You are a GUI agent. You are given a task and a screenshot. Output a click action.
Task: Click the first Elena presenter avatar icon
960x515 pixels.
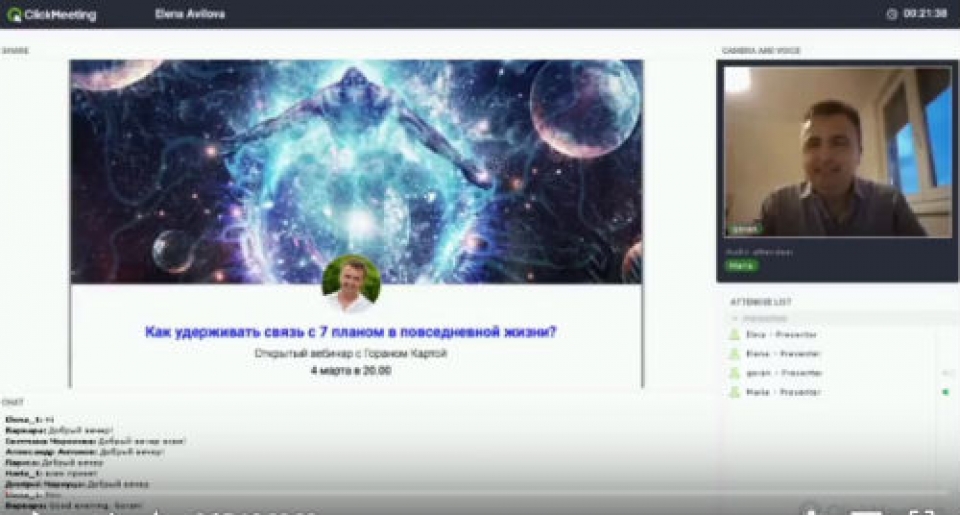tap(734, 335)
